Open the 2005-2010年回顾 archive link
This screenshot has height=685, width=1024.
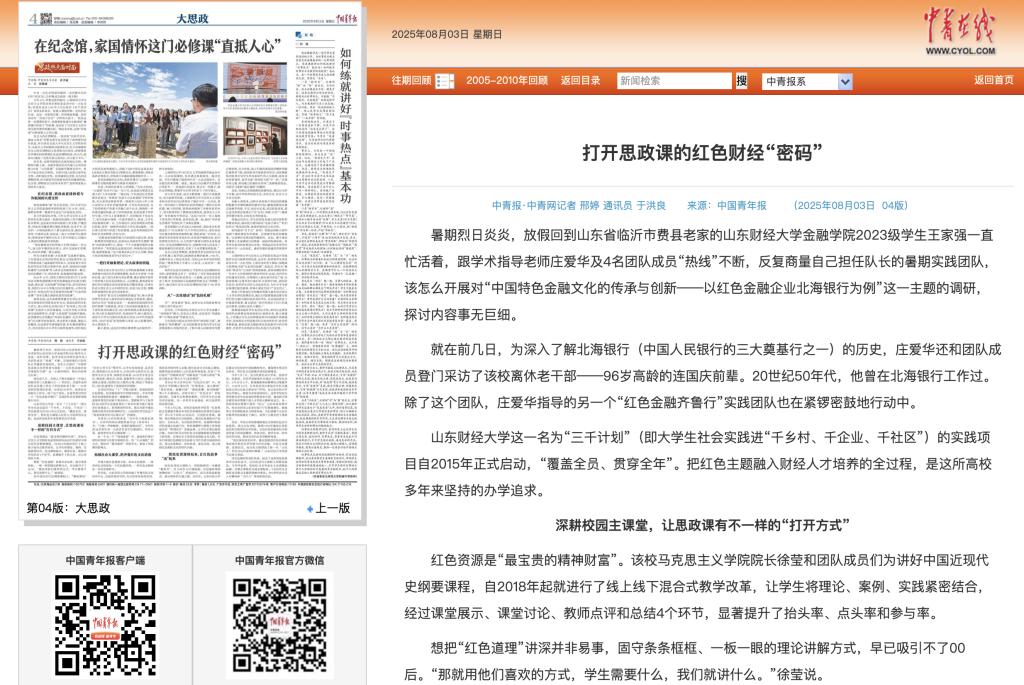click(507, 80)
